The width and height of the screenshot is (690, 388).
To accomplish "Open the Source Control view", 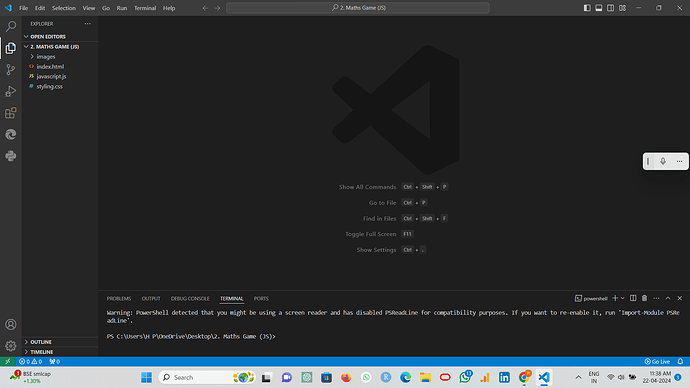I will click(x=11, y=70).
